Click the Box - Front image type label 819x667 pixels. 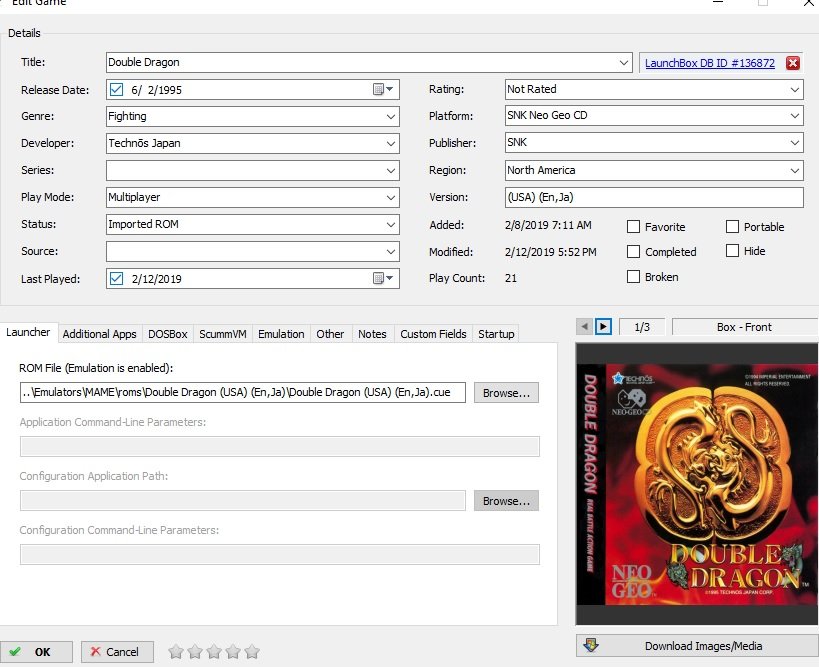[744, 327]
